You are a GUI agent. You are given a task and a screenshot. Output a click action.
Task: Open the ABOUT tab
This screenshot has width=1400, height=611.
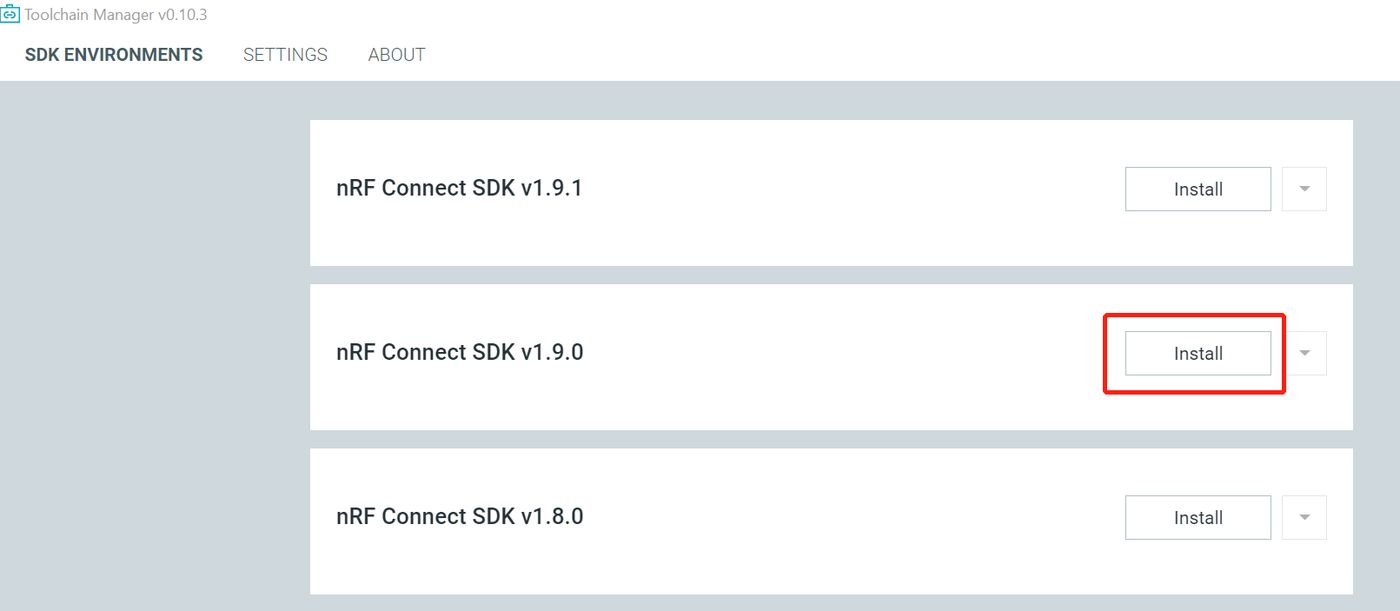(x=397, y=55)
